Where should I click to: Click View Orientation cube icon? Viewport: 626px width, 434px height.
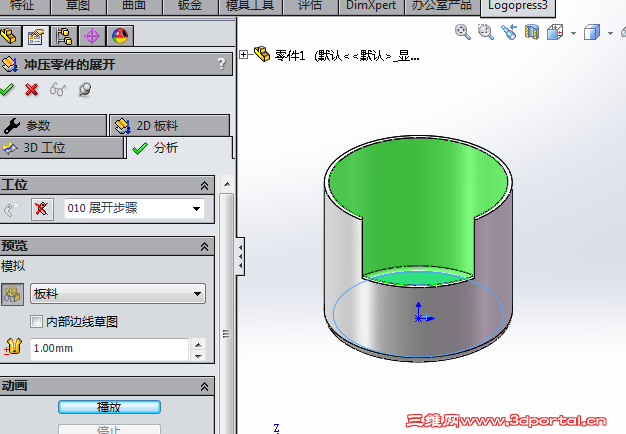555,32
